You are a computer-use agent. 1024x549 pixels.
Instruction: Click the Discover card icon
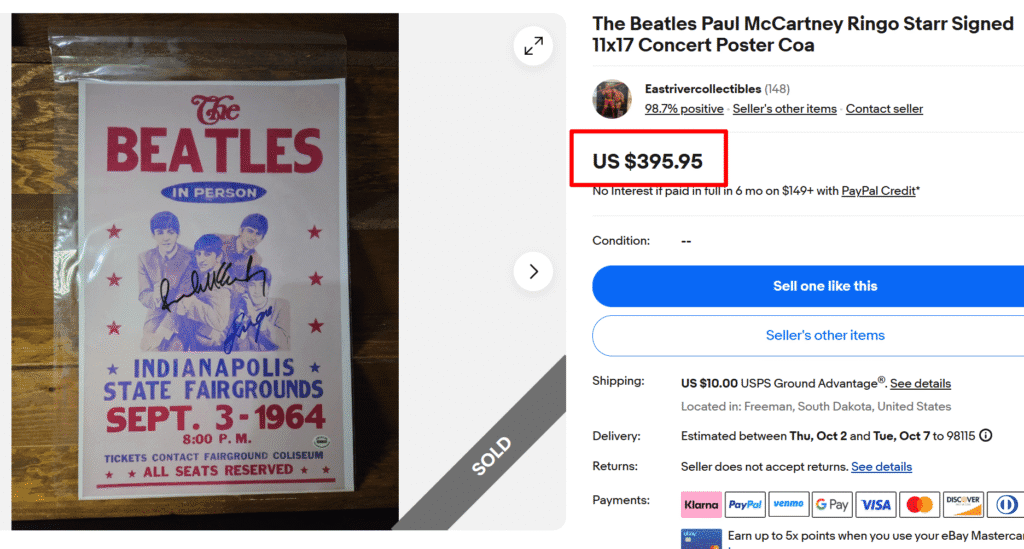[x=963, y=505]
